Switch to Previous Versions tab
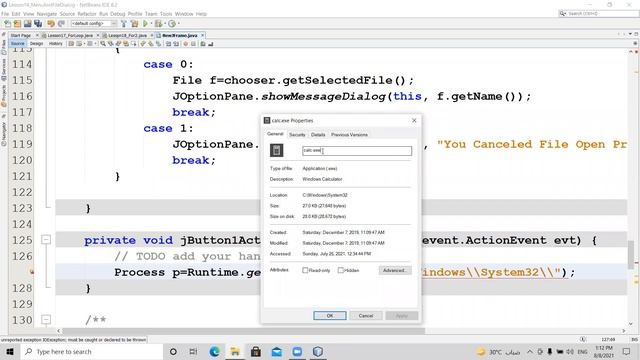640x360 pixels. (x=349, y=135)
